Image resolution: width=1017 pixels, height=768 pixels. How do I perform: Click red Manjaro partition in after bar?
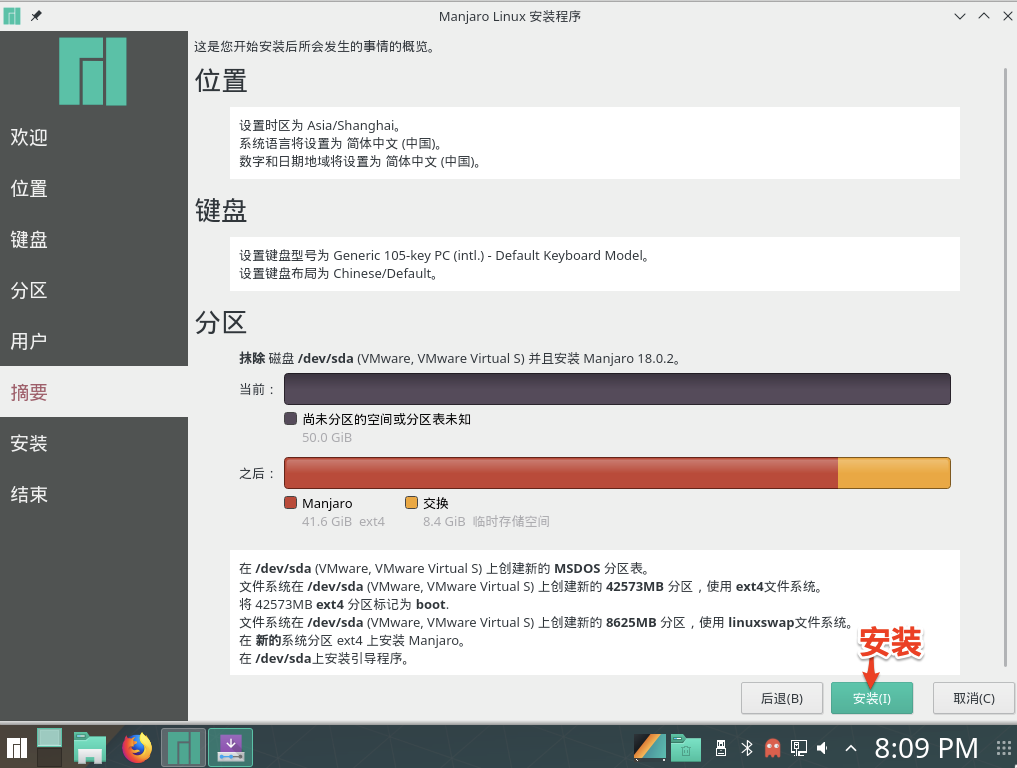561,473
